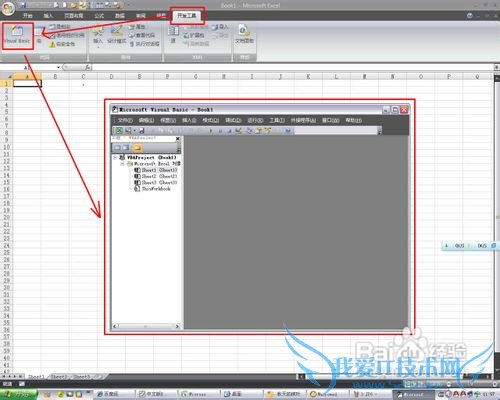
Task: Click the XML Import (导入) button
Action: click(220, 27)
